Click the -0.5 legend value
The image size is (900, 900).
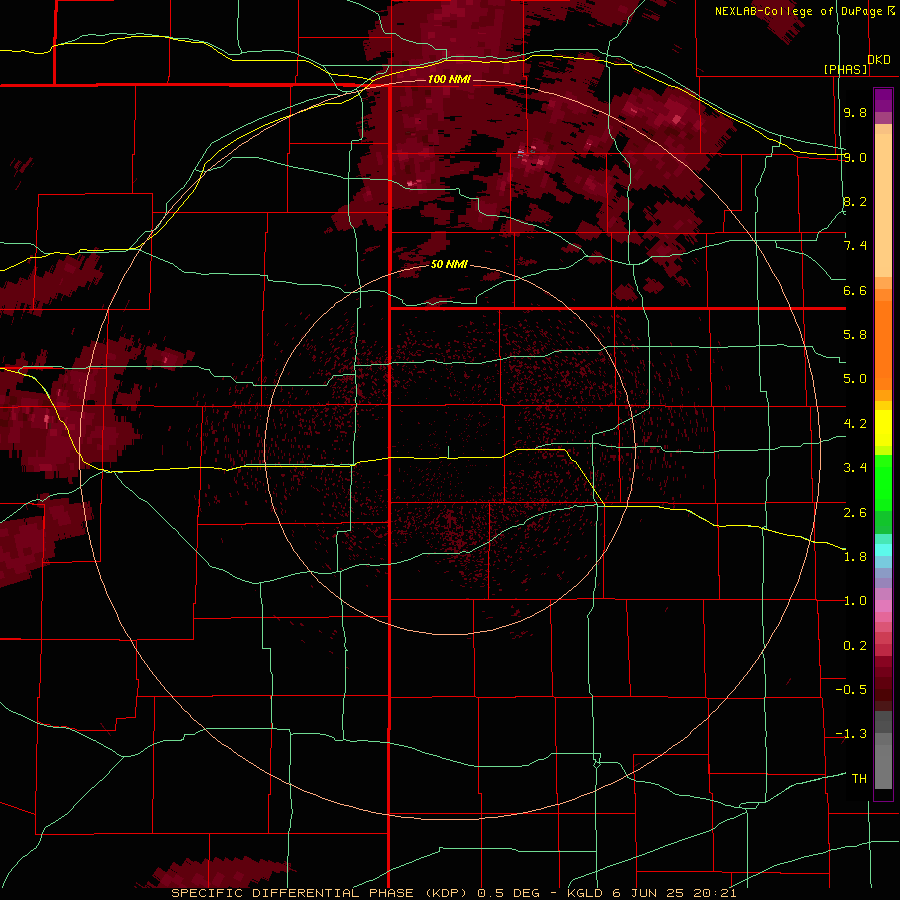point(851,690)
